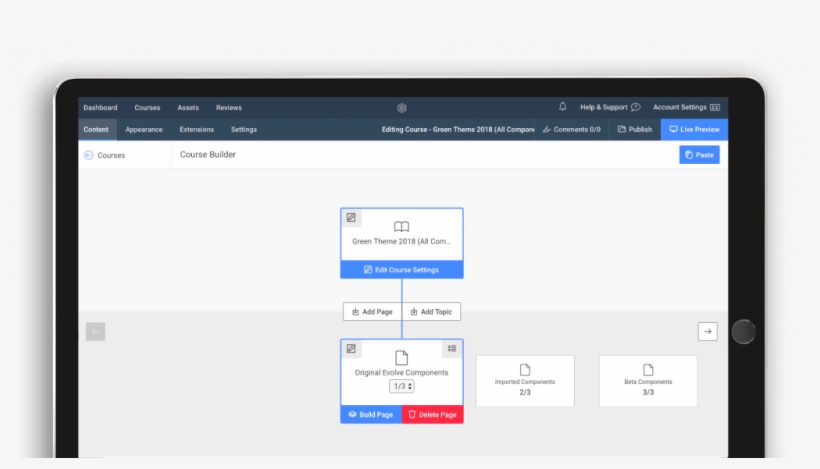This screenshot has width=820, height=469.
Task: Open Help & Support
Action: (x=610, y=107)
